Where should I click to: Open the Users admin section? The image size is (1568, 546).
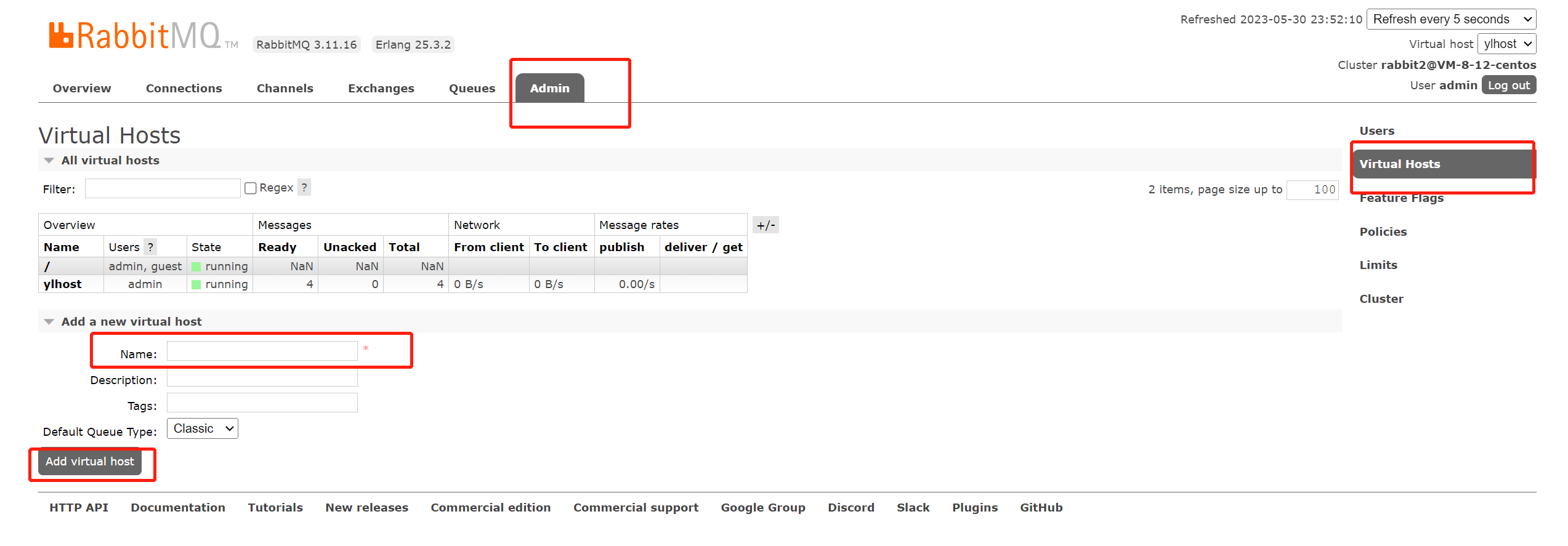point(1376,130)
